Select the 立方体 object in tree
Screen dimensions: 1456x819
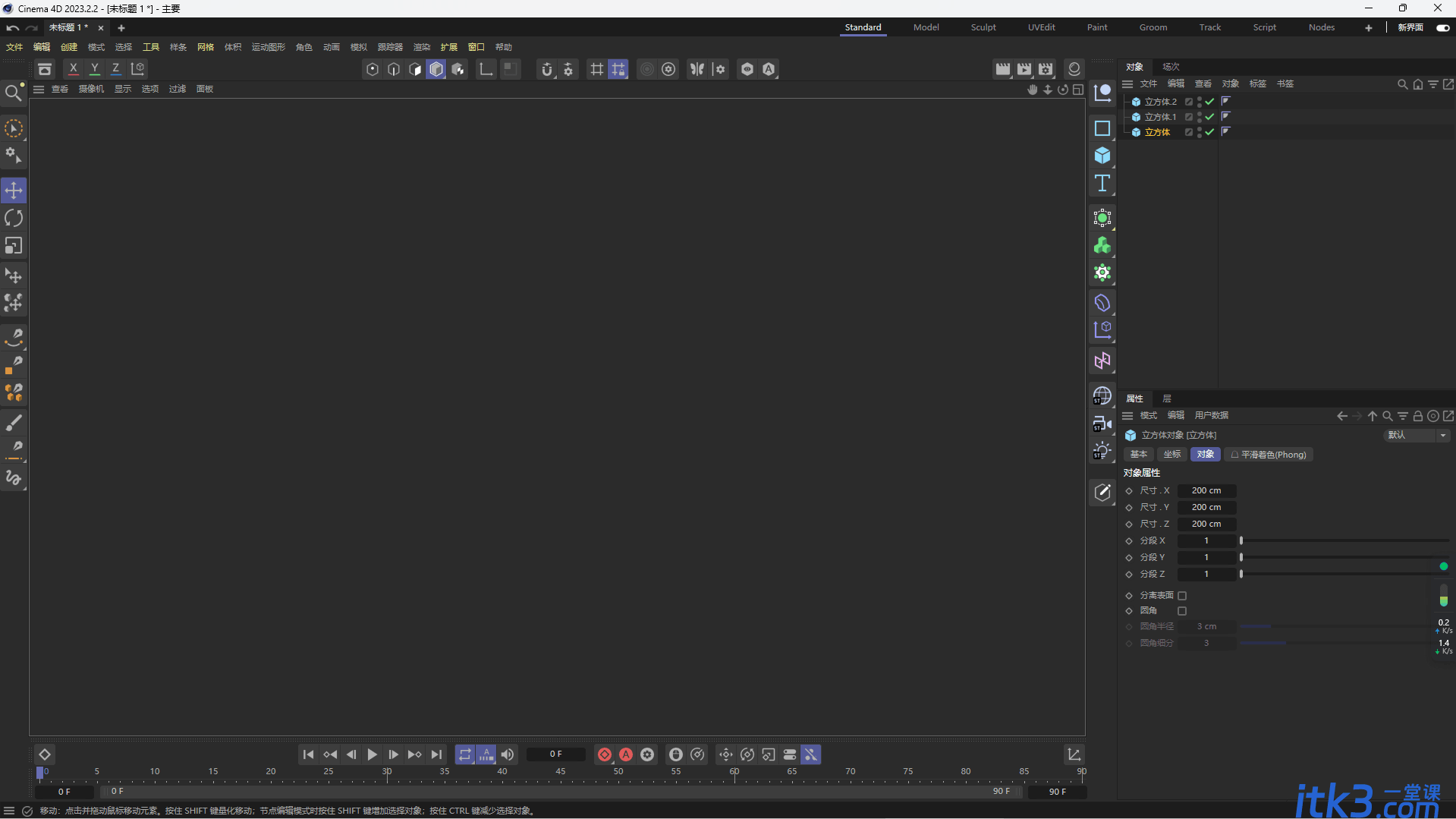click(1158, 132)
